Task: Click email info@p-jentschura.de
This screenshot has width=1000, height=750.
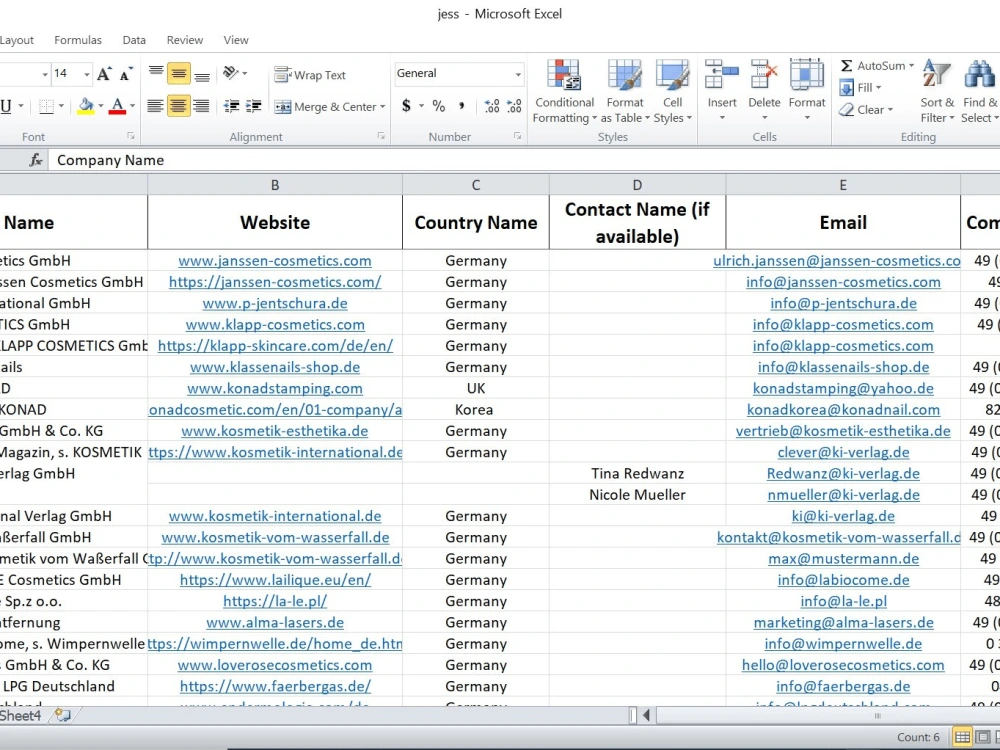Action: [843, 304]
